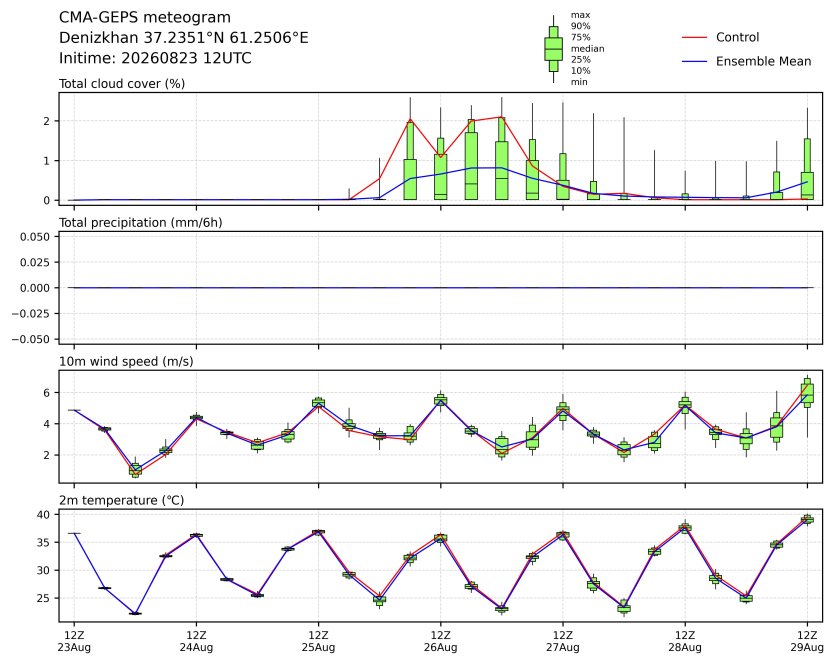Select the Ensemble Mean legend label
835x664 pixels.
(763, 62)
